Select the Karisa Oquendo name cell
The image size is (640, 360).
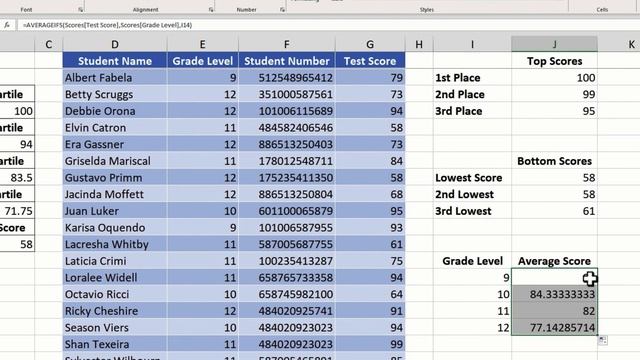coord(115,228)
